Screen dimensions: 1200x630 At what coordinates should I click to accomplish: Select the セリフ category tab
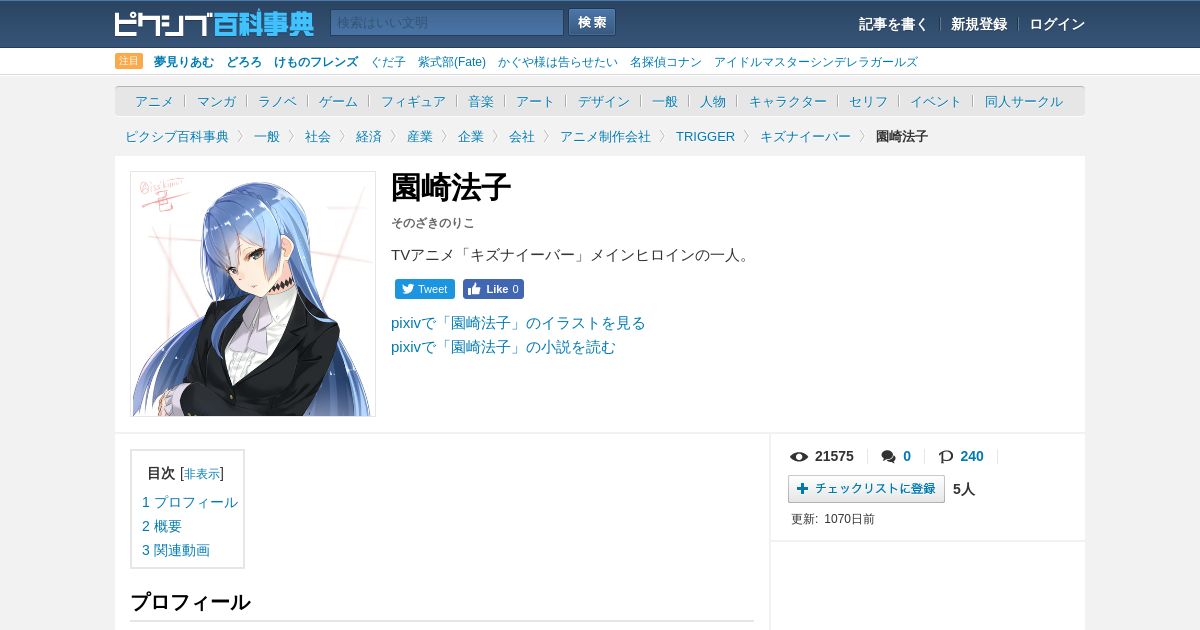click(x=868, y=101)
